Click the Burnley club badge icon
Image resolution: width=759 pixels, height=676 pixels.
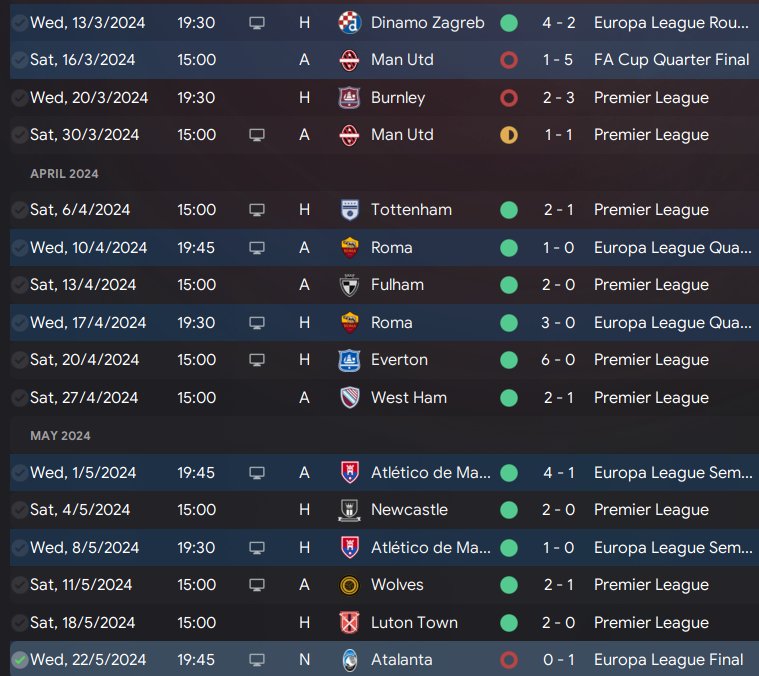point(349,98)
